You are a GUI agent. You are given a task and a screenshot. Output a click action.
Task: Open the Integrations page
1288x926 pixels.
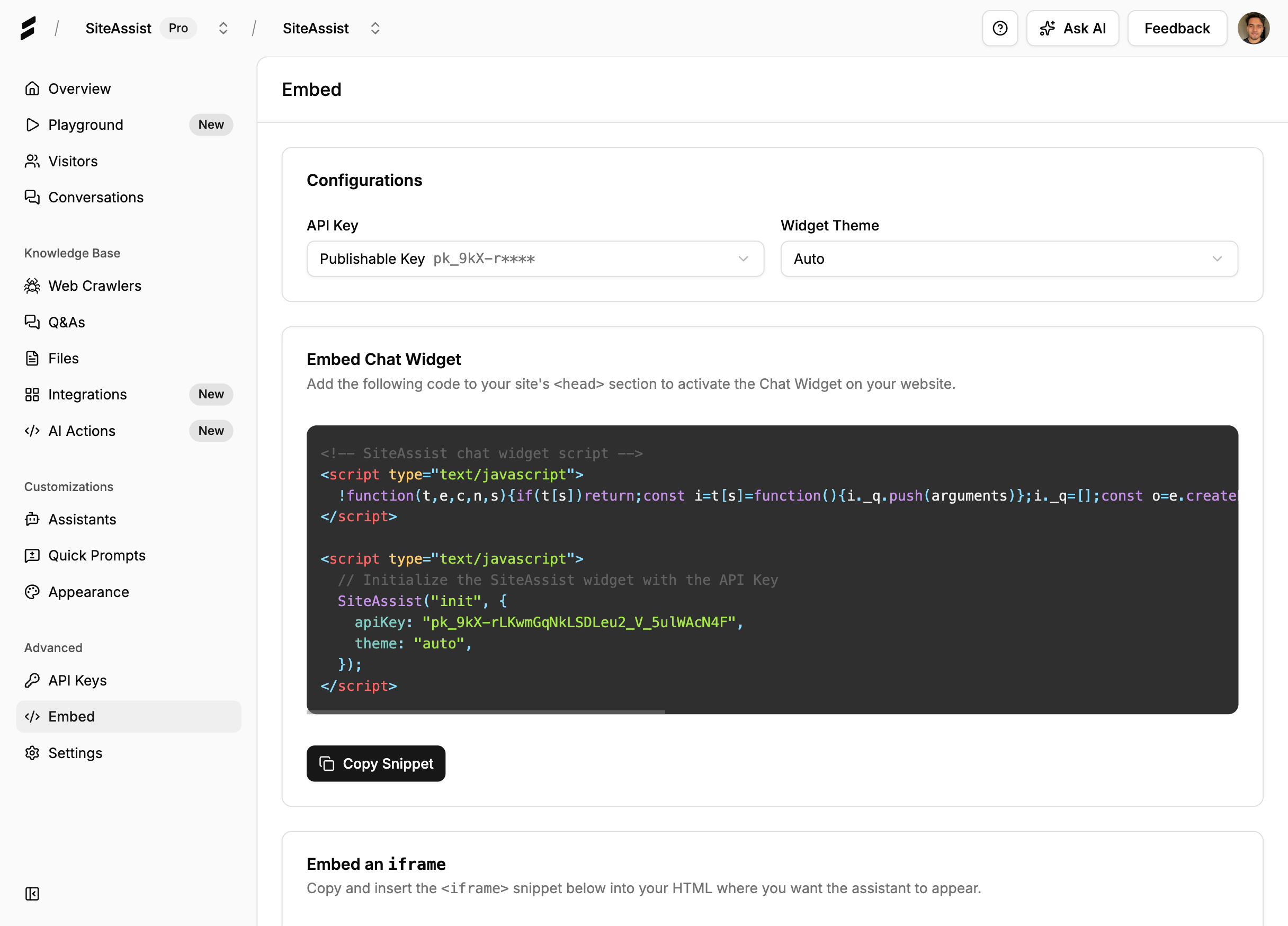tap(87, 394)
